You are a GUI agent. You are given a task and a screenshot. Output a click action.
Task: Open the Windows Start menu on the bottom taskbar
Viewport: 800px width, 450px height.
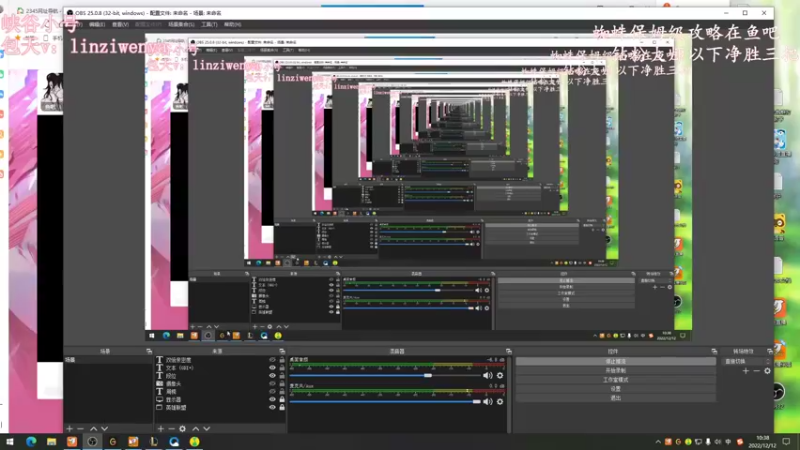[10, 442]
